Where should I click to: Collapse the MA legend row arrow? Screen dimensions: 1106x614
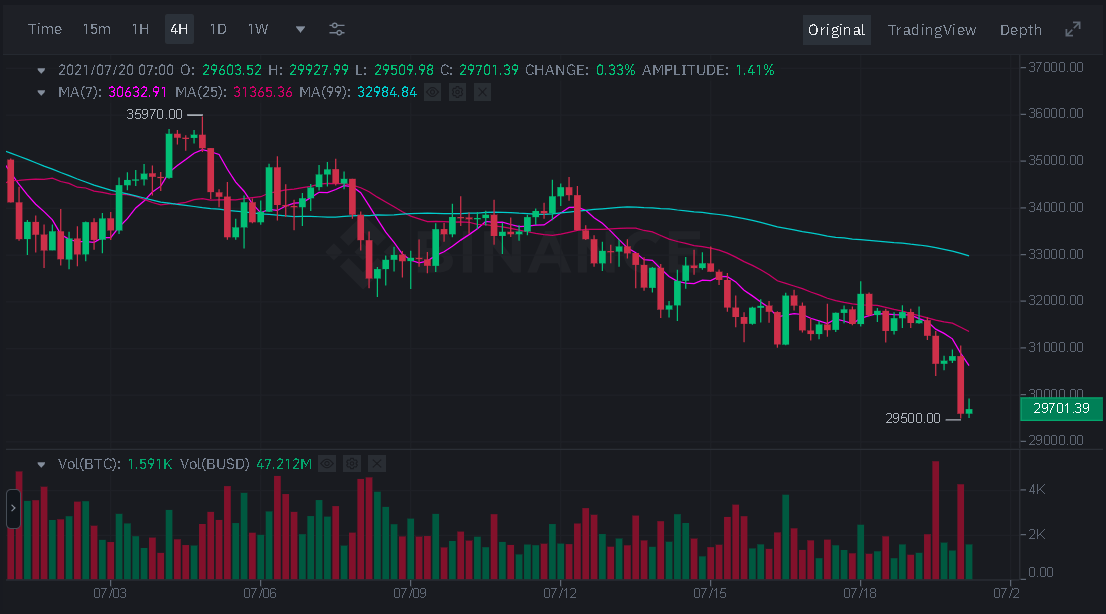pos(41,93)
